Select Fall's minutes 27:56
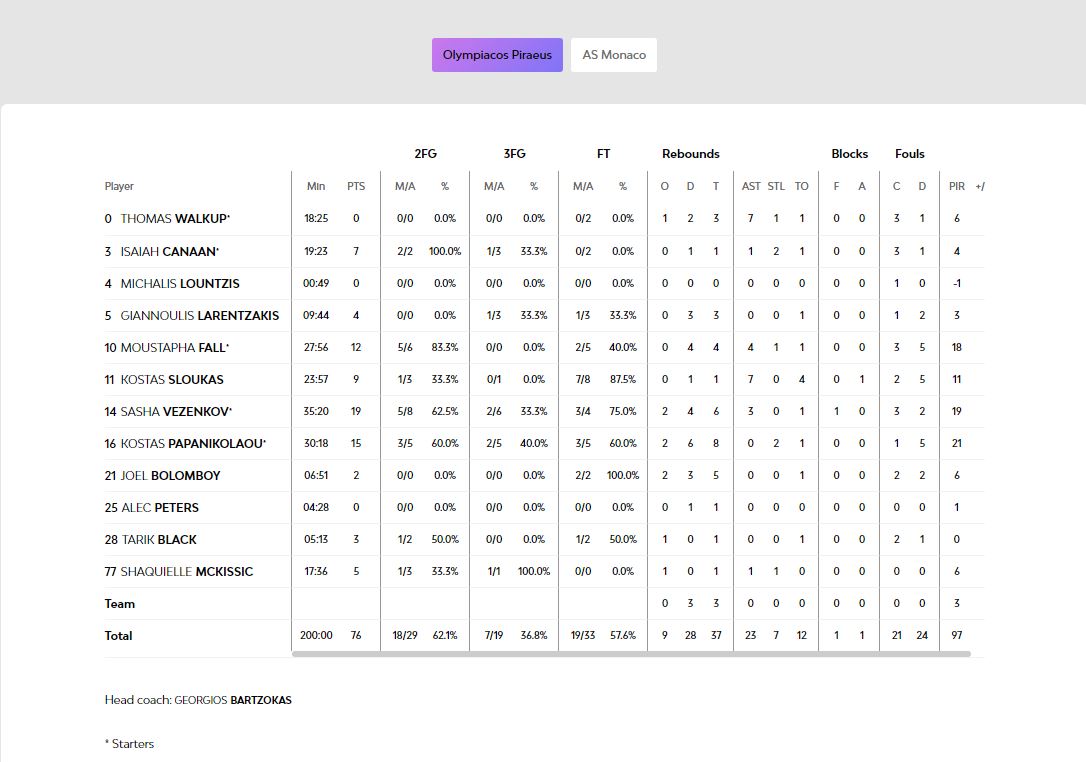Screen dimensions: 1086x762 coord(316,347)
